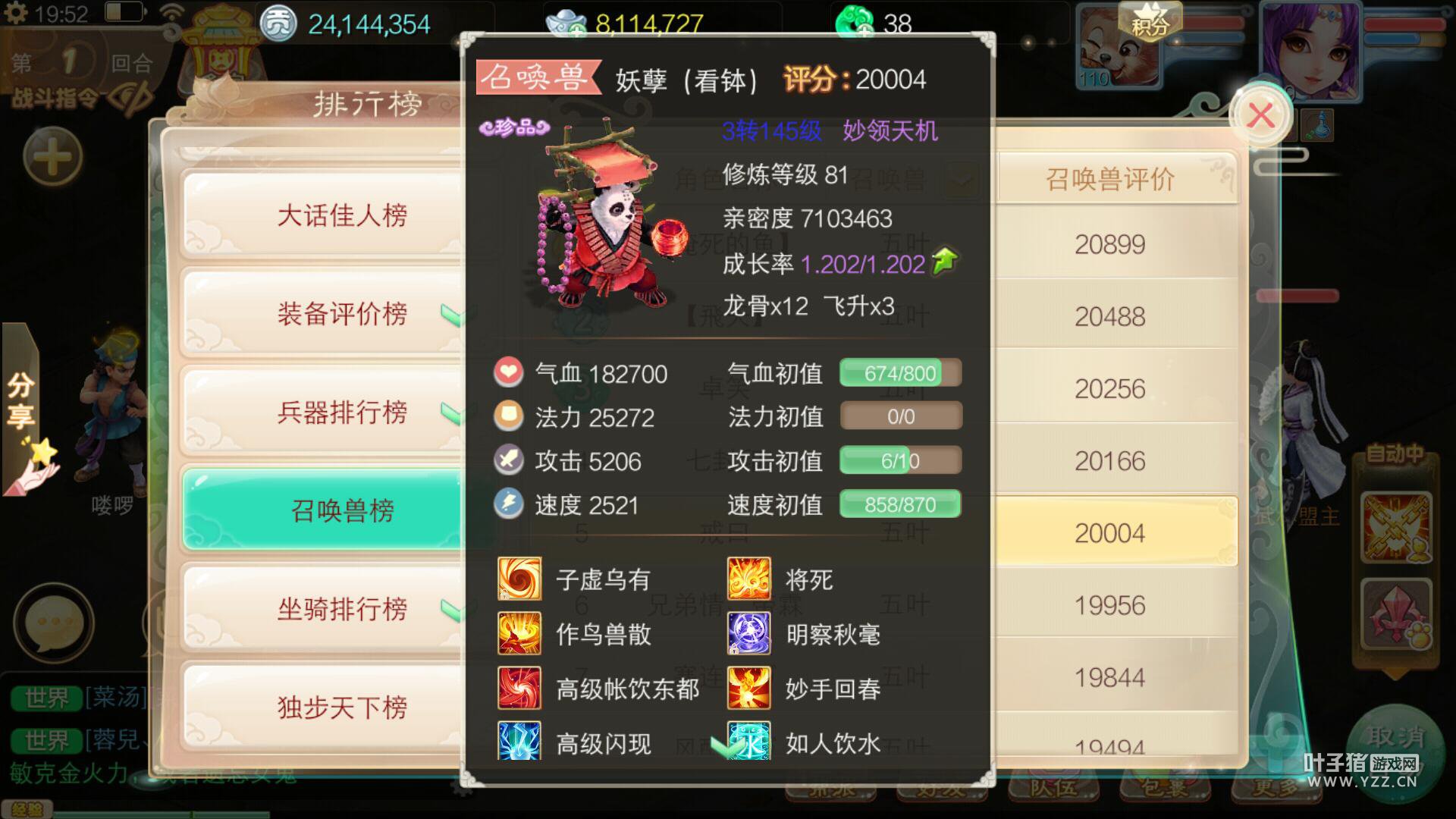This screenshot has width=1456, height=819.
Task: Toggle the 自动中 auto-battle indicator
Action: coord(1395,453)
